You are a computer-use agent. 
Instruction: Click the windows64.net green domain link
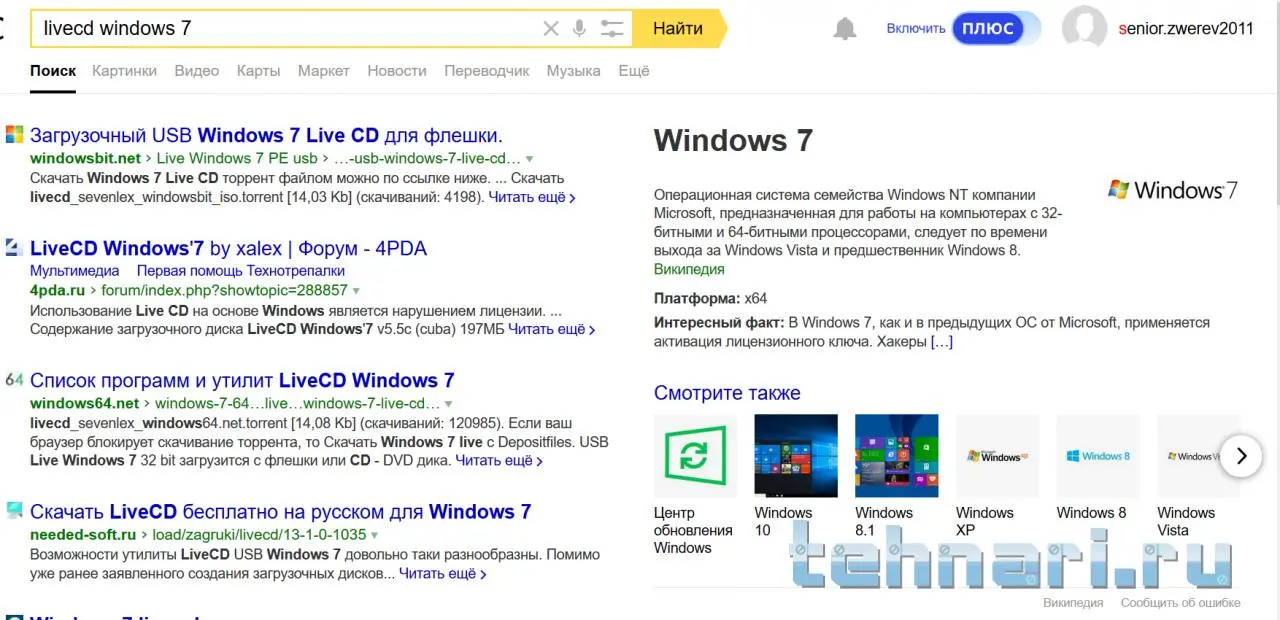(x=84, y=404)
